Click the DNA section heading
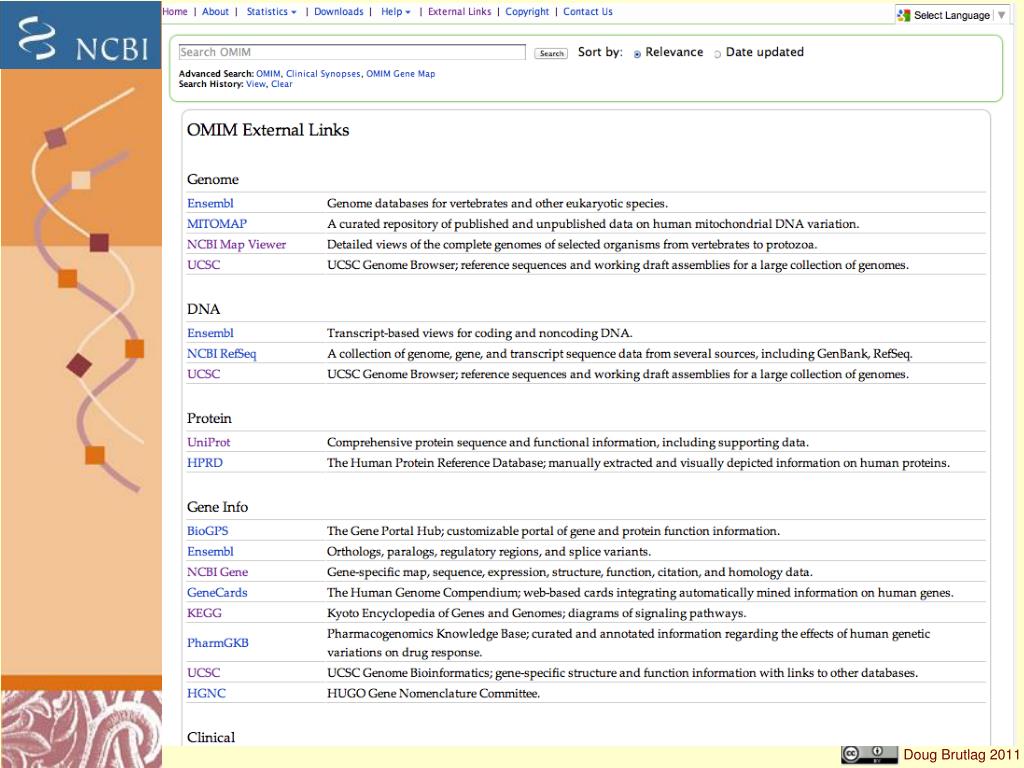 pyautogui.click(x=203, y=310)
